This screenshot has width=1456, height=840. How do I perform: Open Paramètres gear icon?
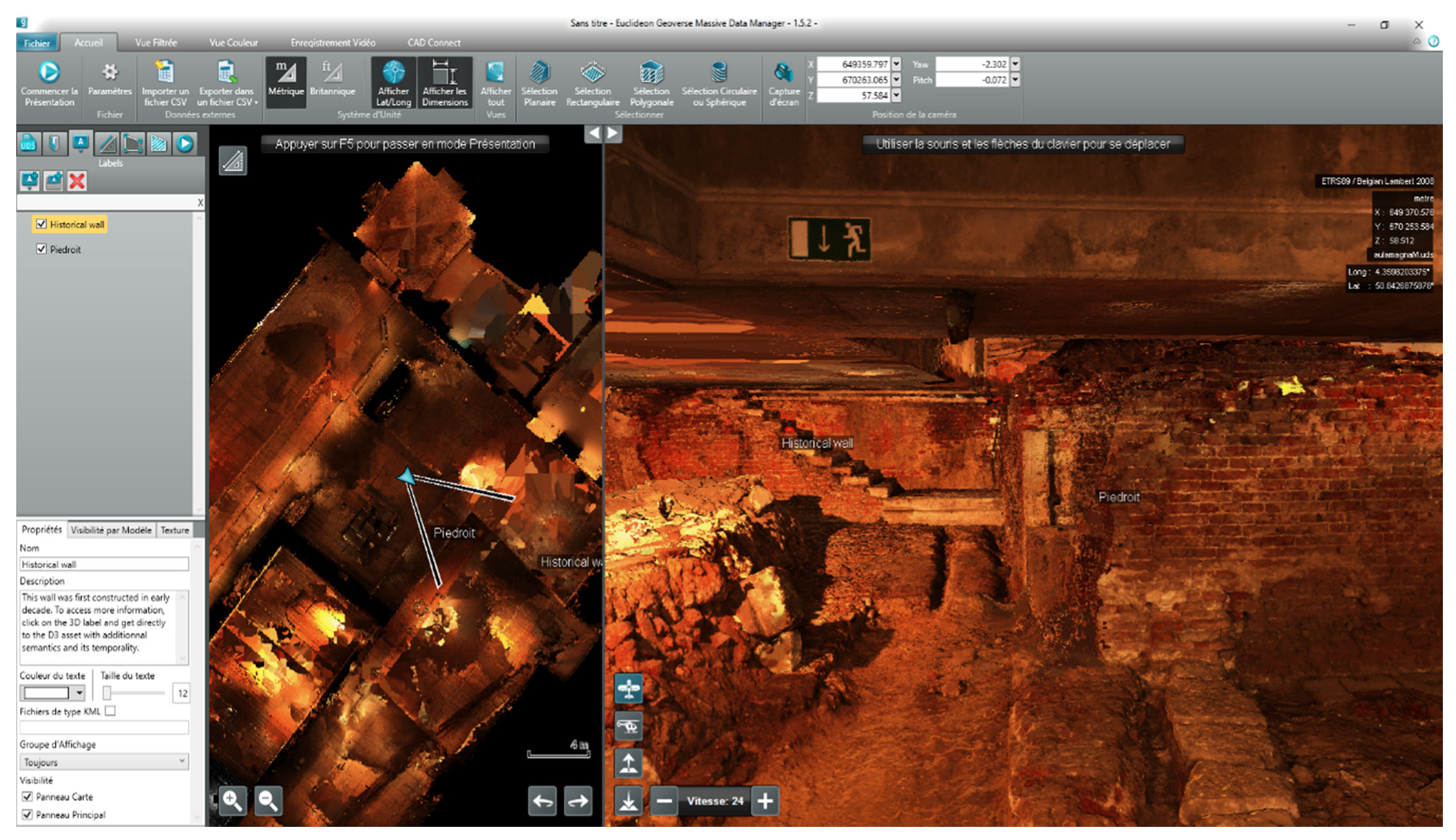pyautogui.click(x=110, y=73)
